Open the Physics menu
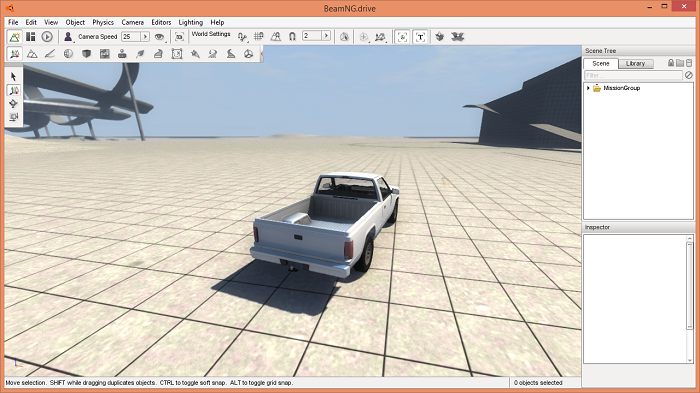The height and width of the screenshot is (393, 700). [x=103, y=22]
